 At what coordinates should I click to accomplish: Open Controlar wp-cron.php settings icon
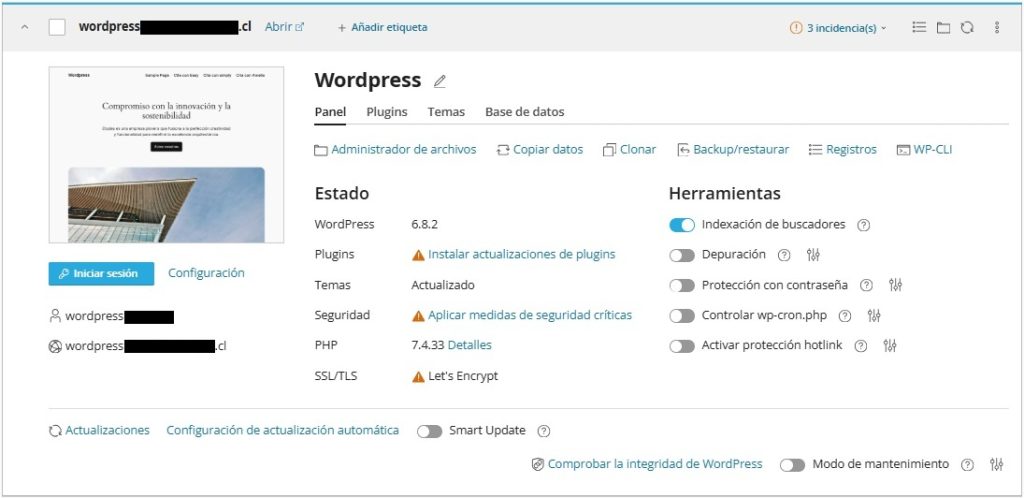[874, 315]
